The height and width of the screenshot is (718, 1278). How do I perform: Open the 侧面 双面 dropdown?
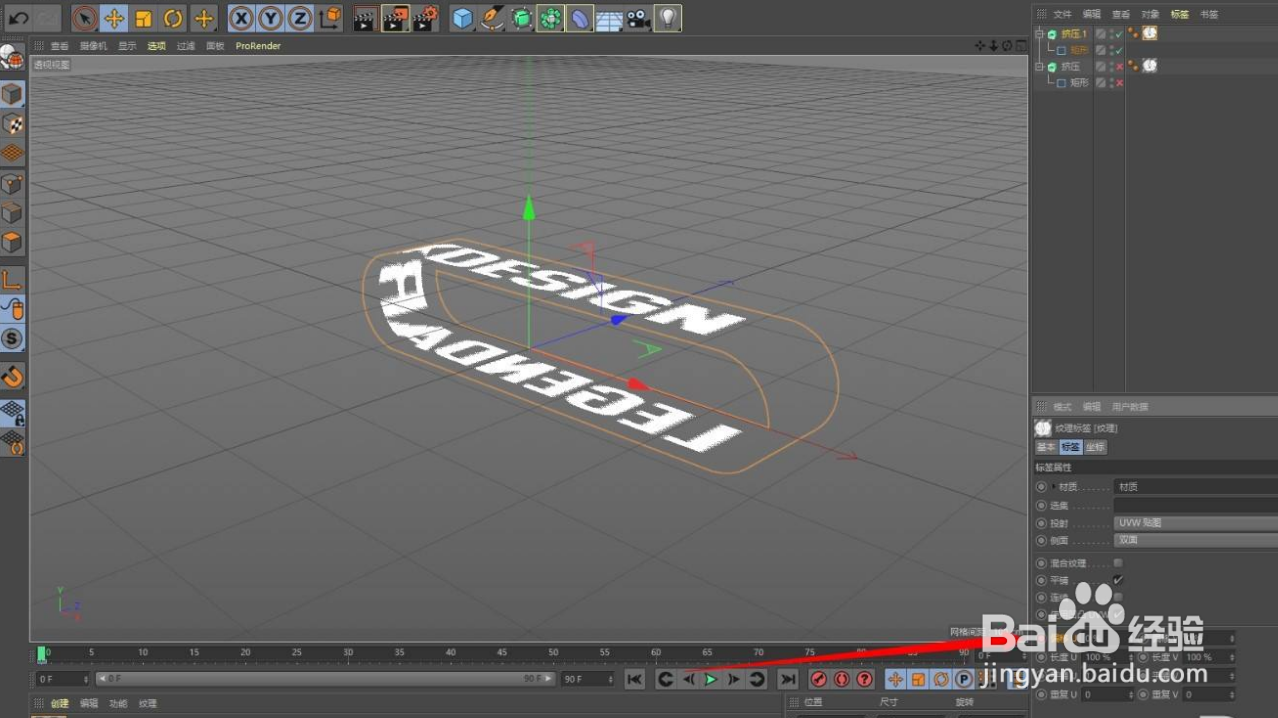pyautogui.click(x=1195, y=540)
